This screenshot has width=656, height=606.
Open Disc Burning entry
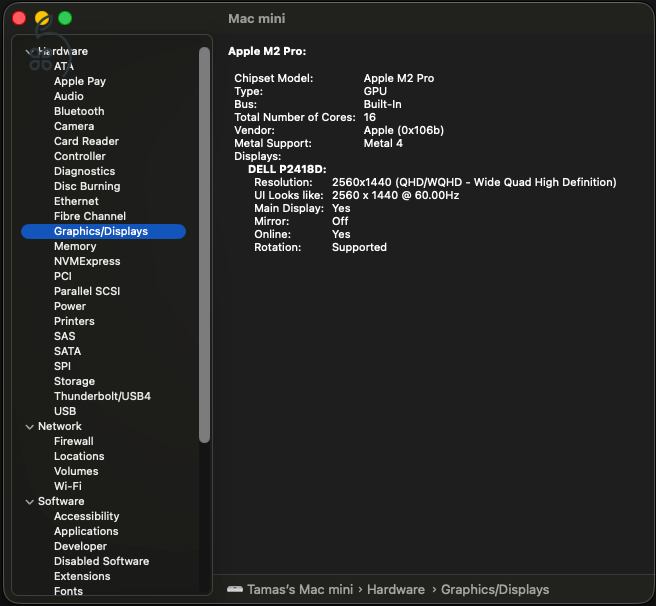pyautogui.click(x=87, y=186)
